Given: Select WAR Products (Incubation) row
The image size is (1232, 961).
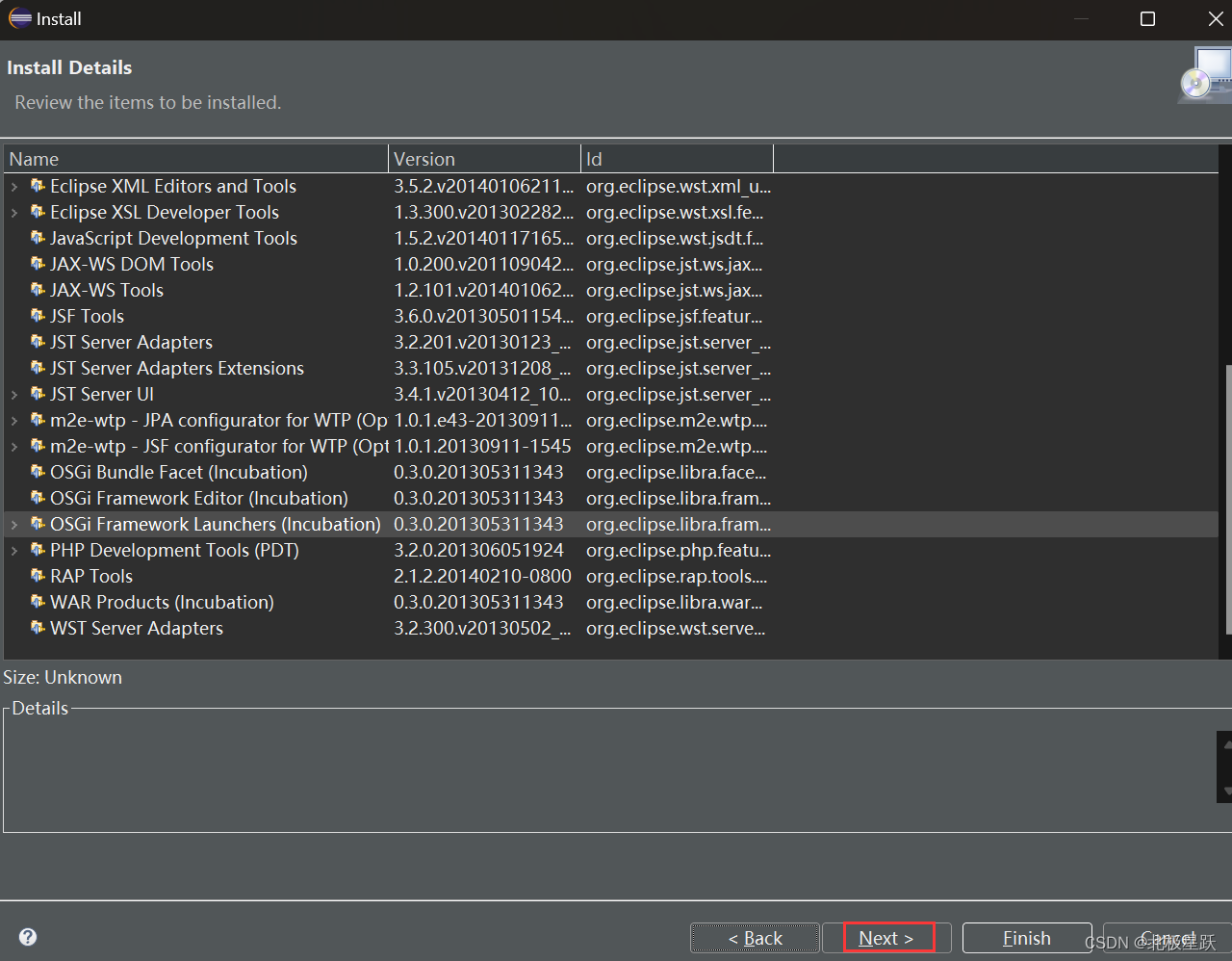Looking at the screenshot, I should (611, 602).
